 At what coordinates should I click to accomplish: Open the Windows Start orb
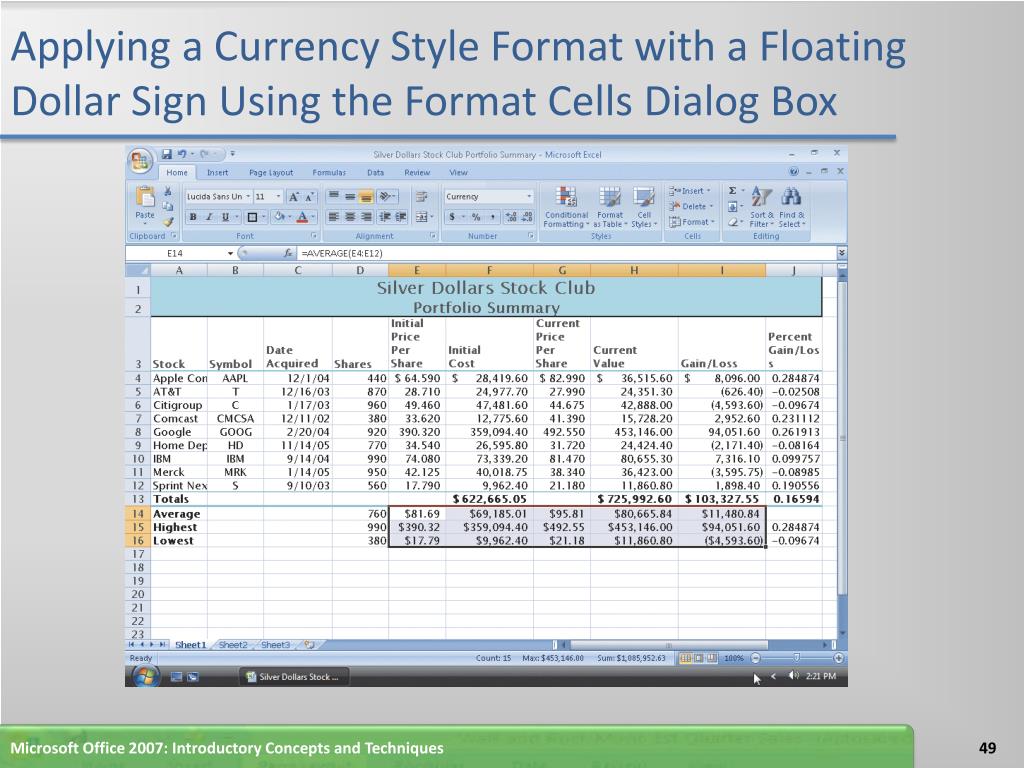[146, 677]
